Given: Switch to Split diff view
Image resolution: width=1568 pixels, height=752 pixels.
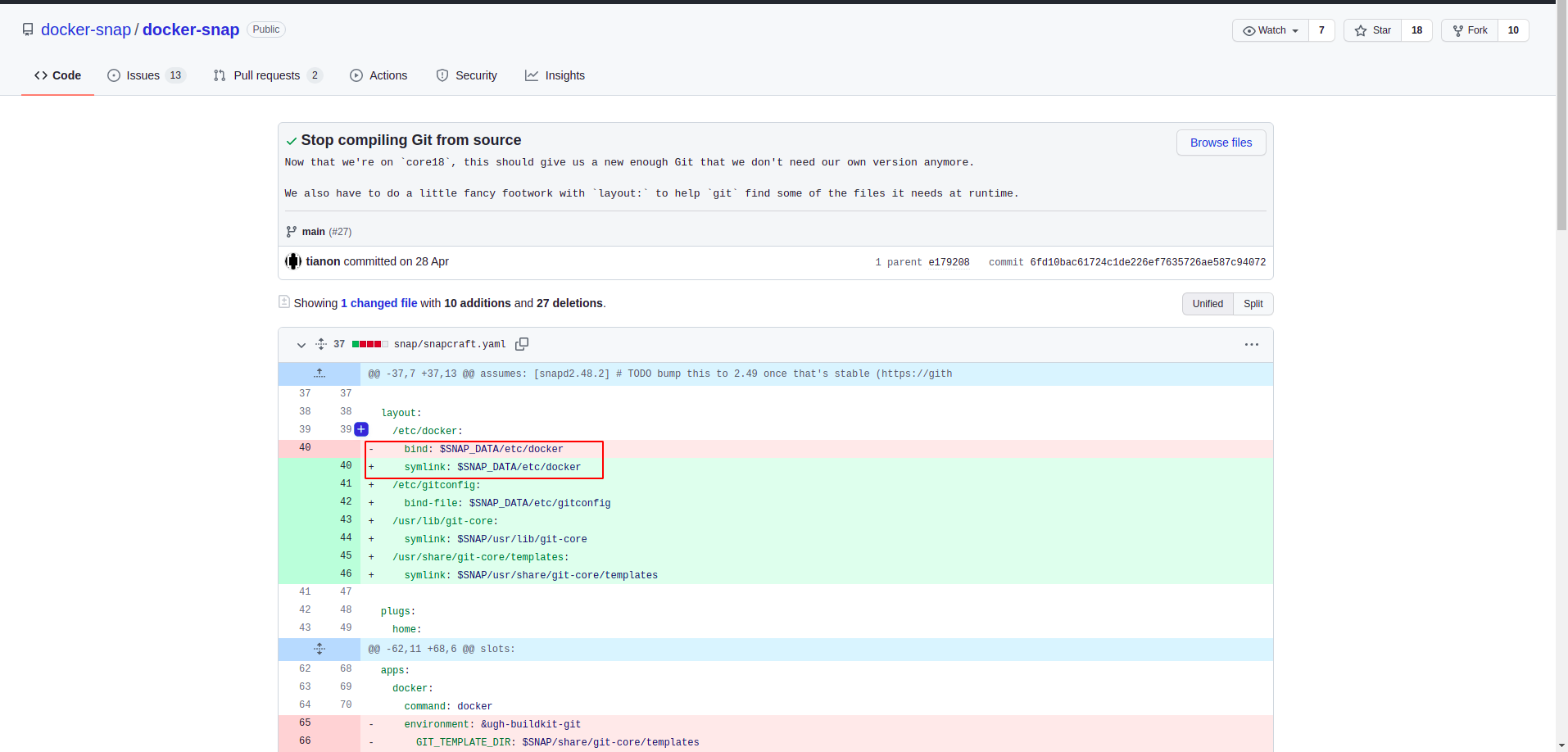Looking at the screenshot, I should pos(1253,304).
